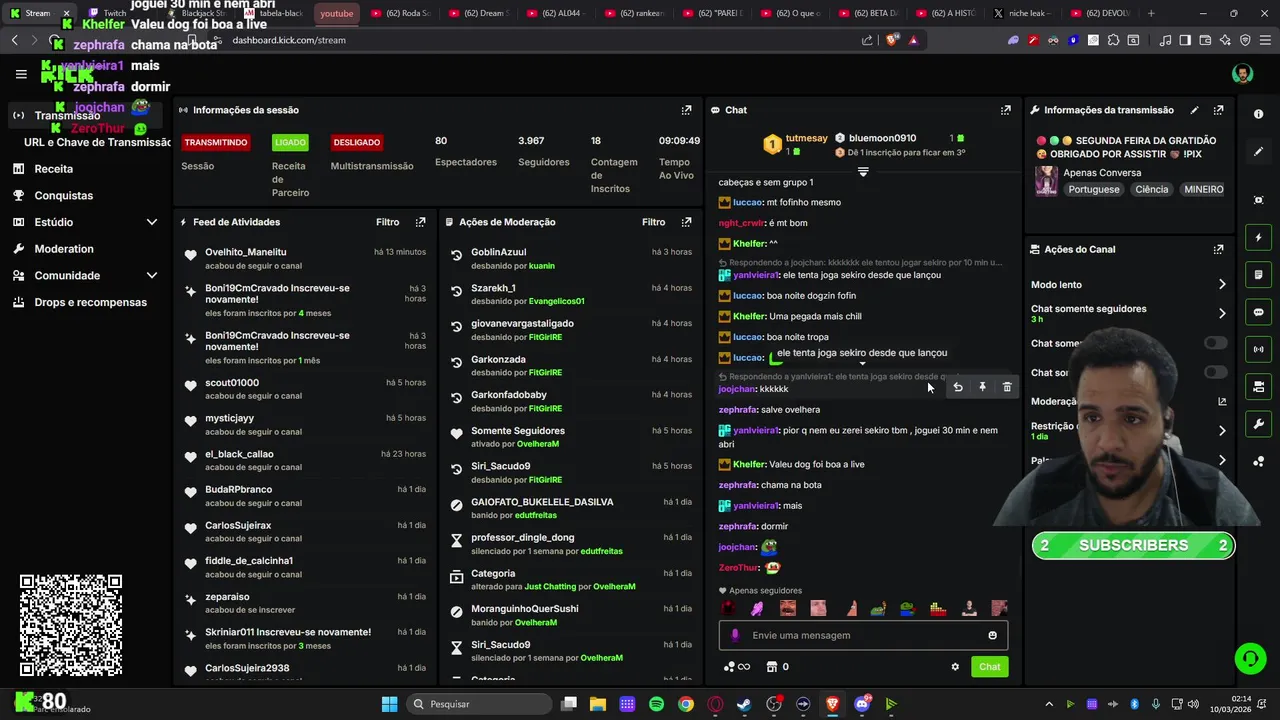Open the user avatar menu at the top right
Screen dimensions: 1280x720
[x=1242, y=74]
